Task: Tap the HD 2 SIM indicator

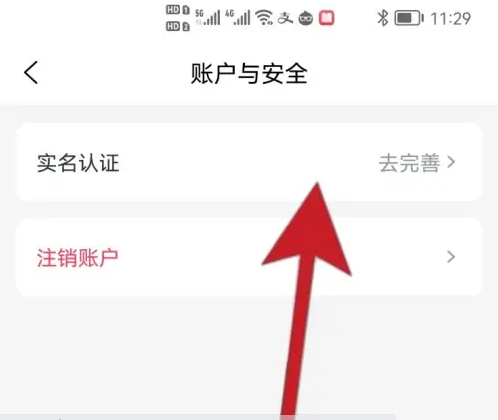Action: click(178, 26)
